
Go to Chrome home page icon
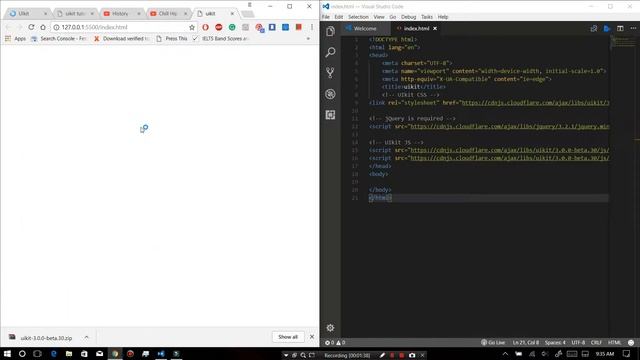[43, 27]
